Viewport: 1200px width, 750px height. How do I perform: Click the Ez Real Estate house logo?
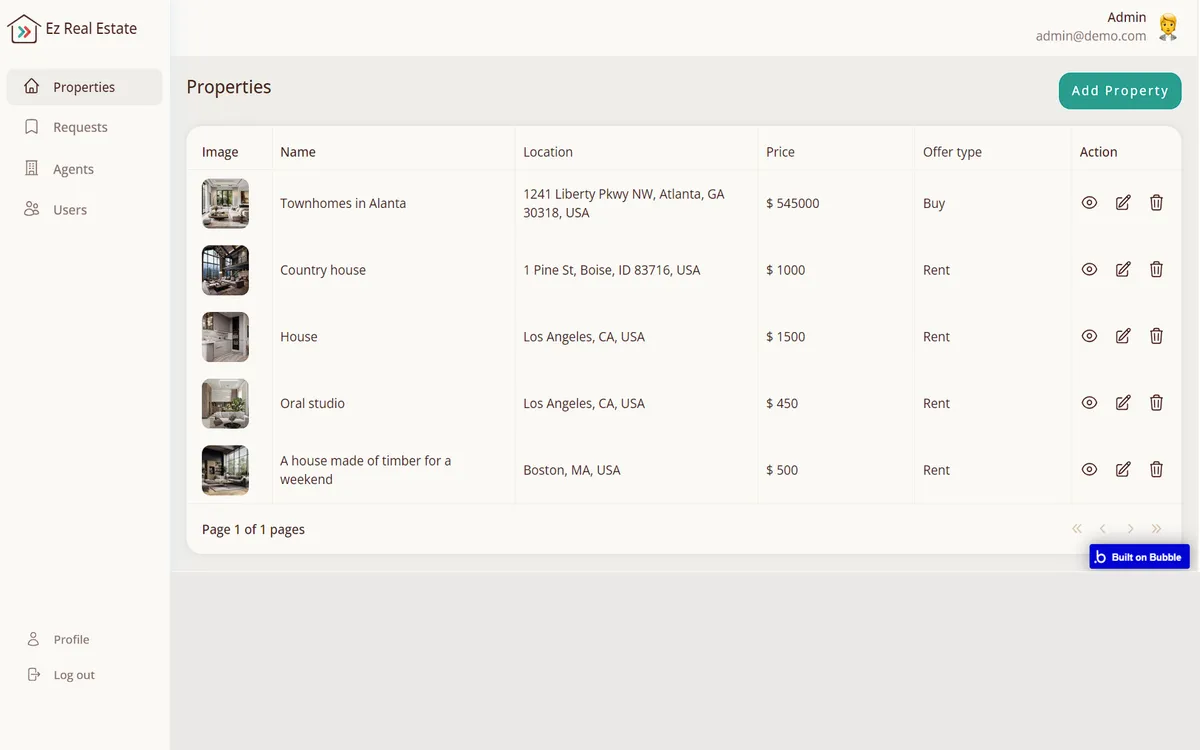tap(24, 29)
